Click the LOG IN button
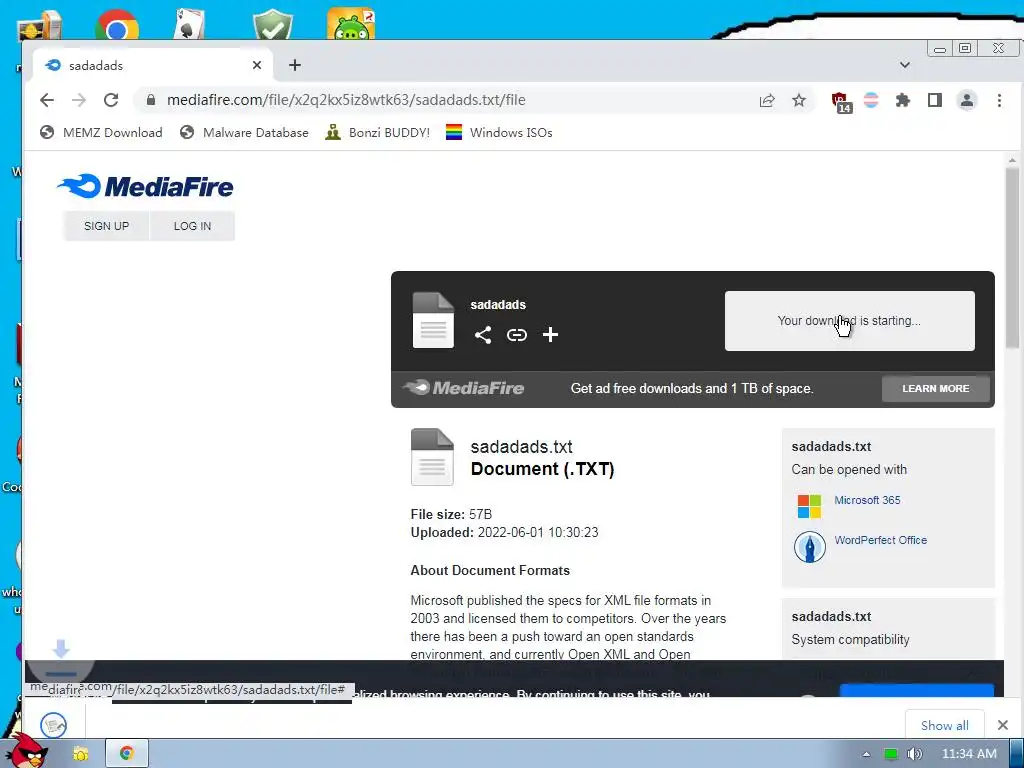This screenshot has width=1024, height=768. 192,226
